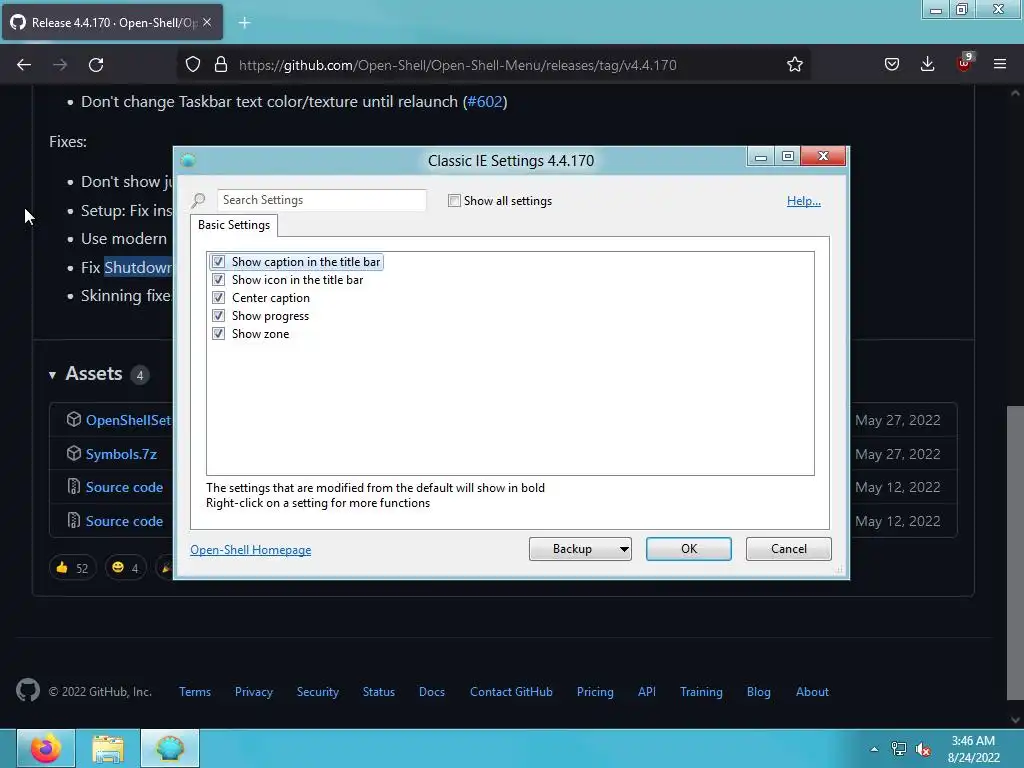Open the Save to Pocket icon
The height and width of the screenshot is (768, 1024).
[891, 65]
